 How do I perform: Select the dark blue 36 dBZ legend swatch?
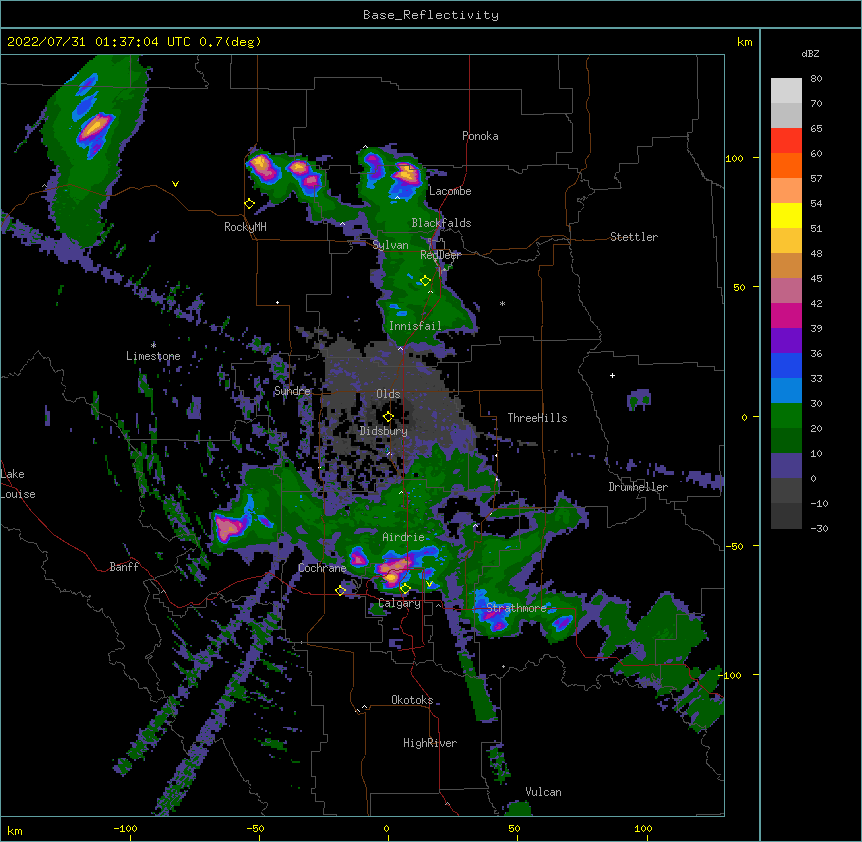tap(786, 365)
